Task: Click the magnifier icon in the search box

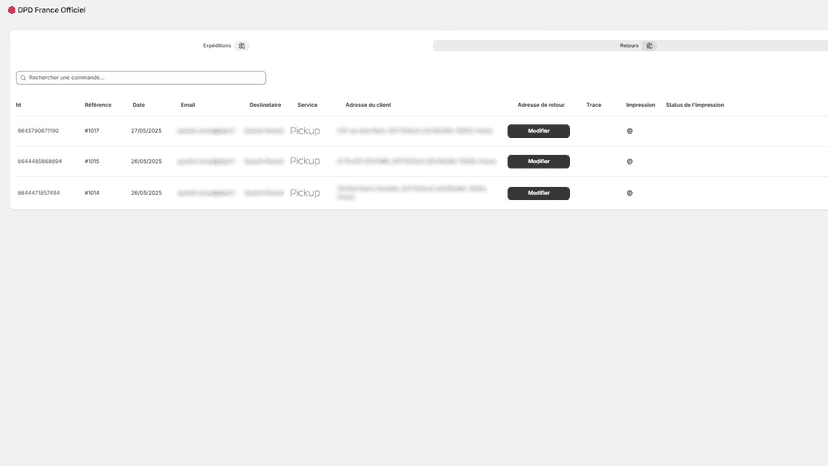Action: tap(23, 78)
